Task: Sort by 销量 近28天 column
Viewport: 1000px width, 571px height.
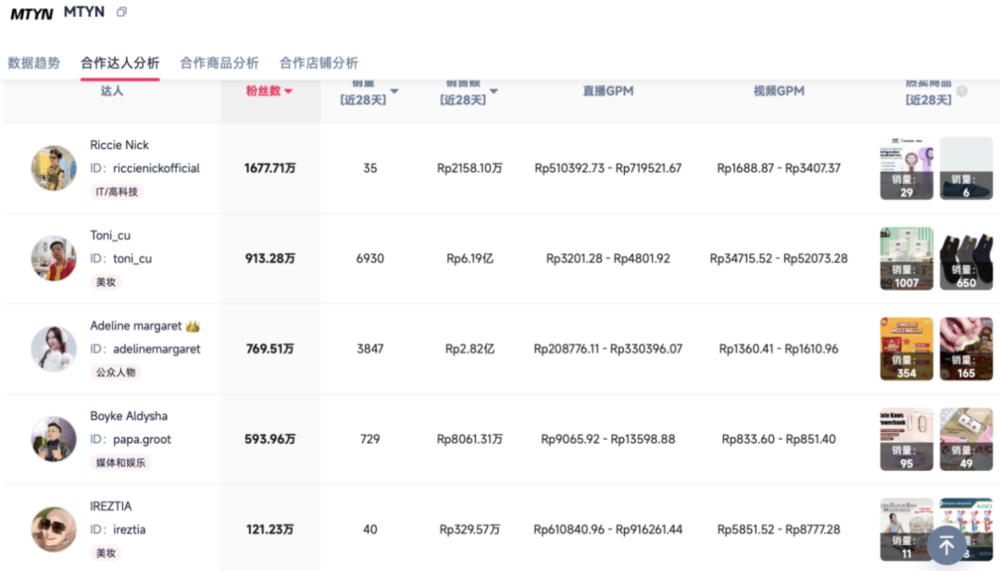Action: (394, 92)
